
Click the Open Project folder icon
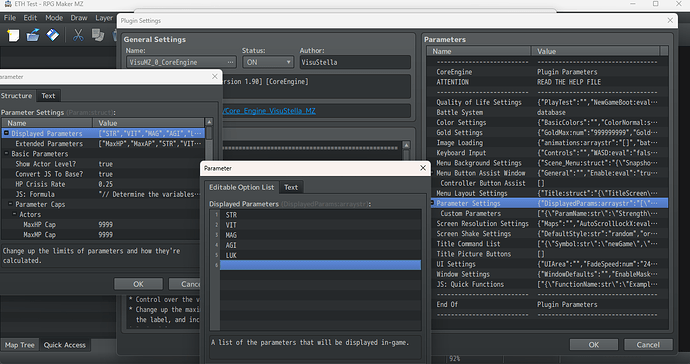[x=33, y=35]
